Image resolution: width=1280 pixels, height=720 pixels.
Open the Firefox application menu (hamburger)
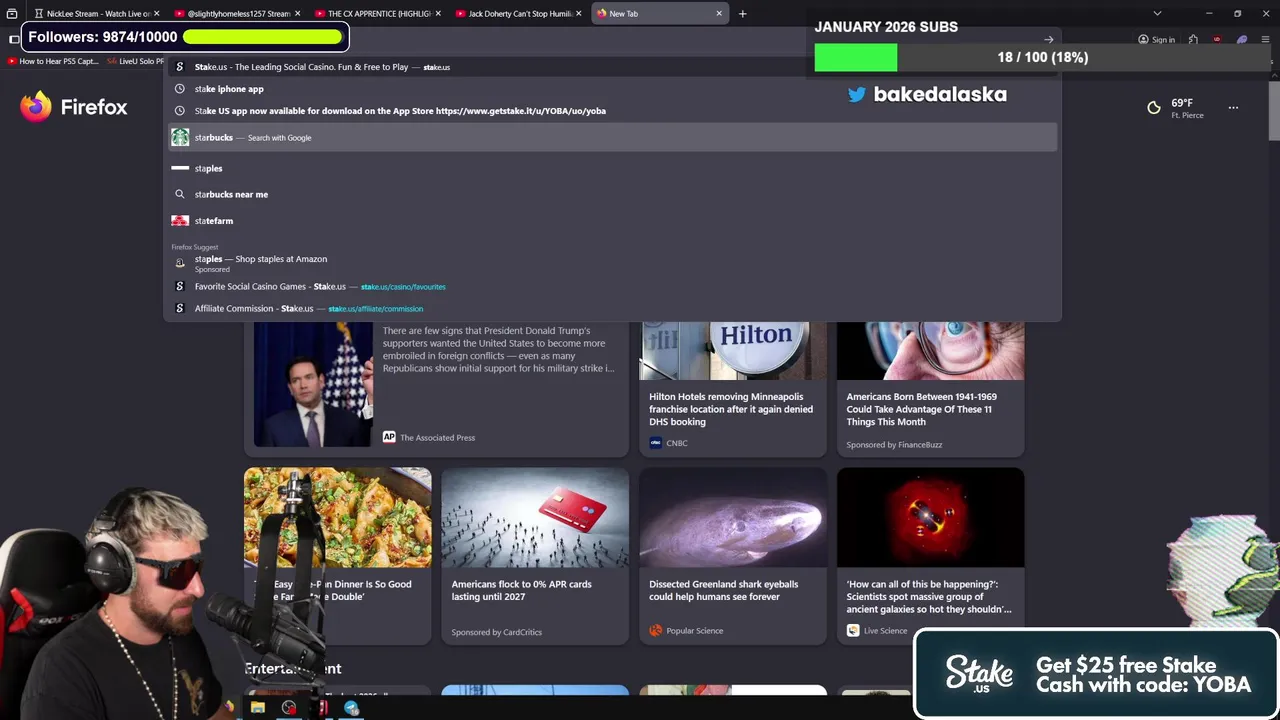click(1265, 40)
